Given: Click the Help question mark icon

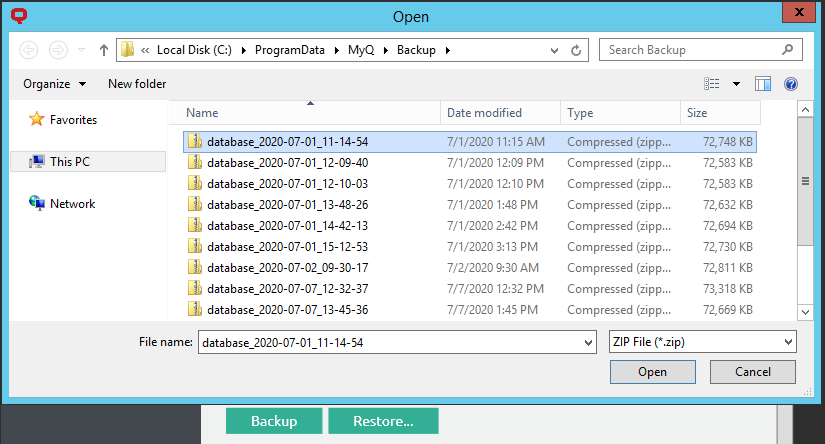Looking at the screenshot, I should 791,84.
